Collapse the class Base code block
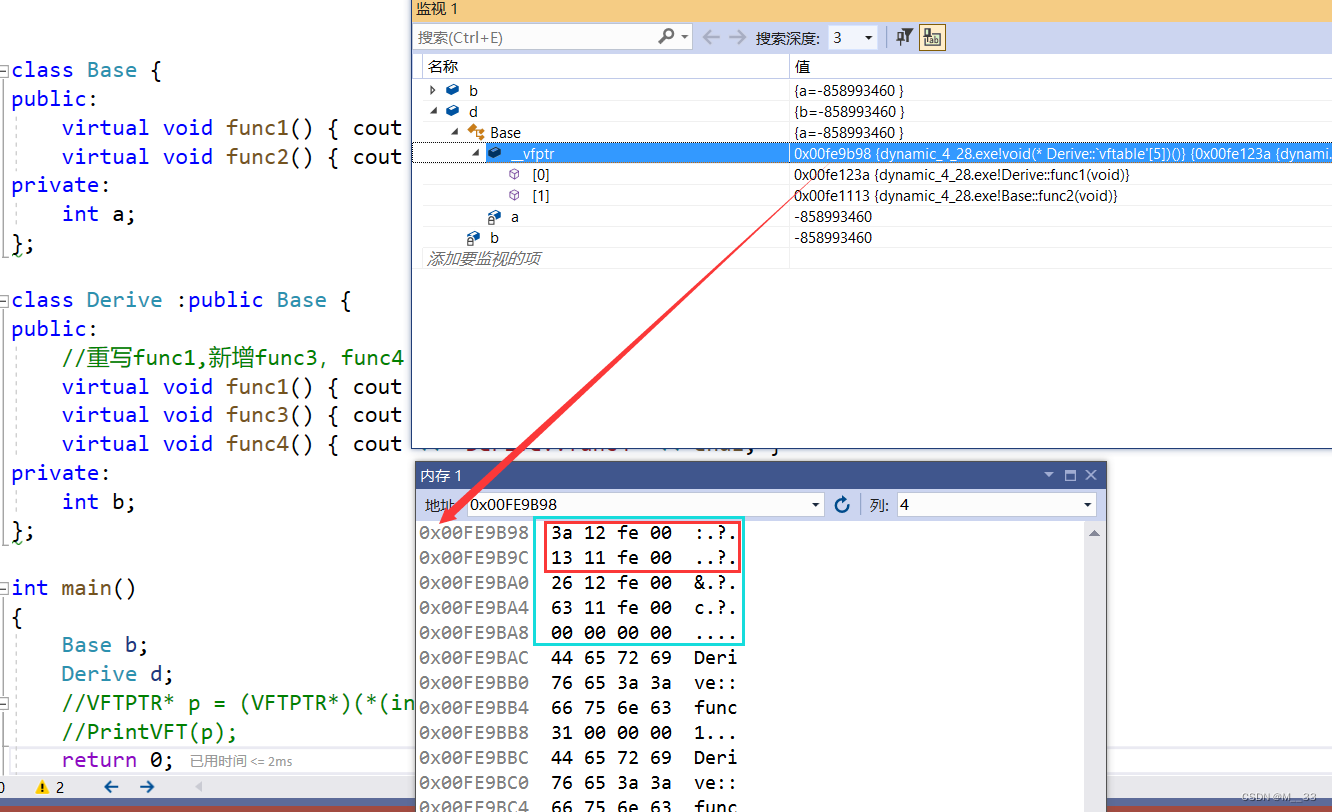 pos(5,71)
